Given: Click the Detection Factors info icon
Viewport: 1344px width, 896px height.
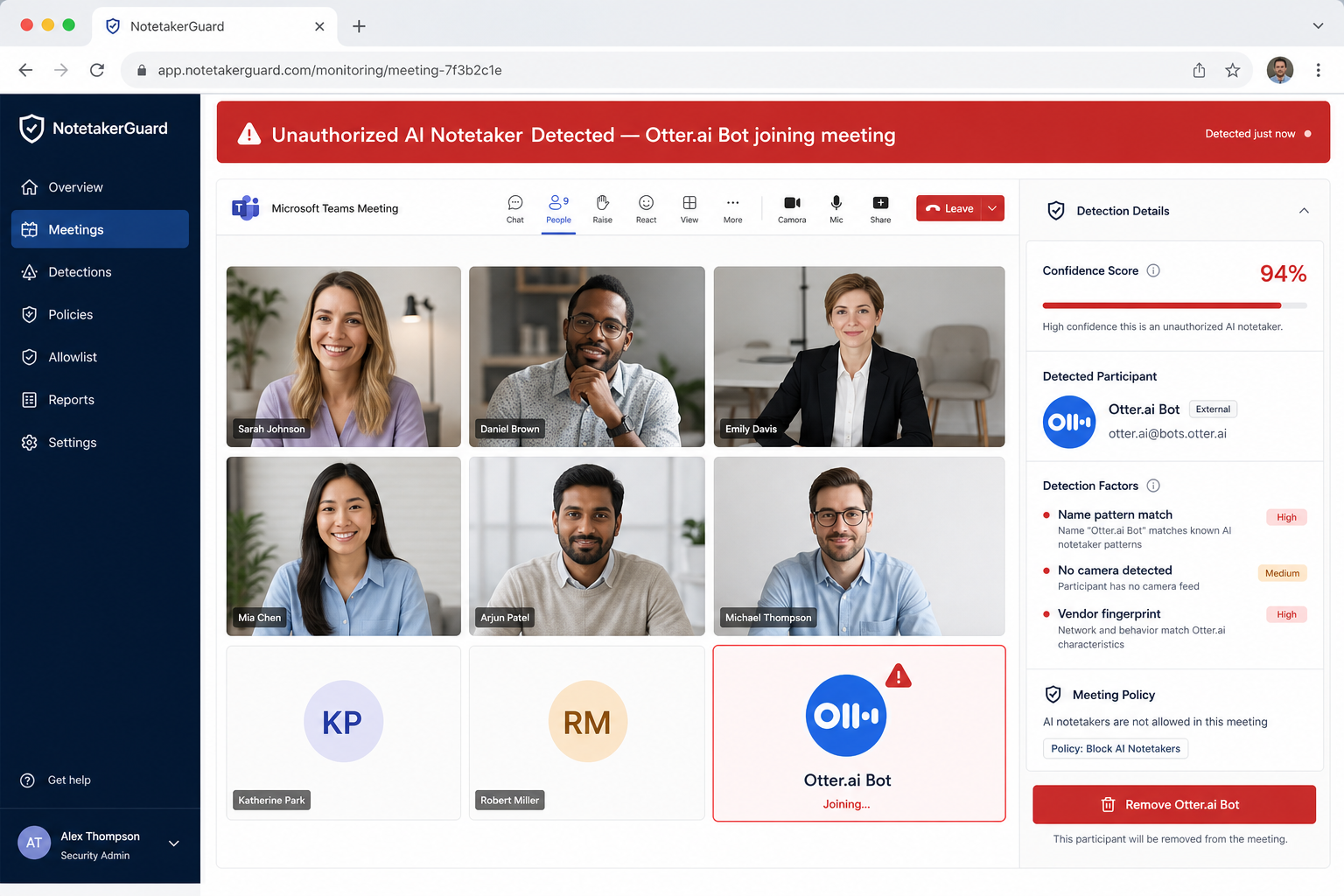Looking at the screenshot, I should pos(1153,486).
